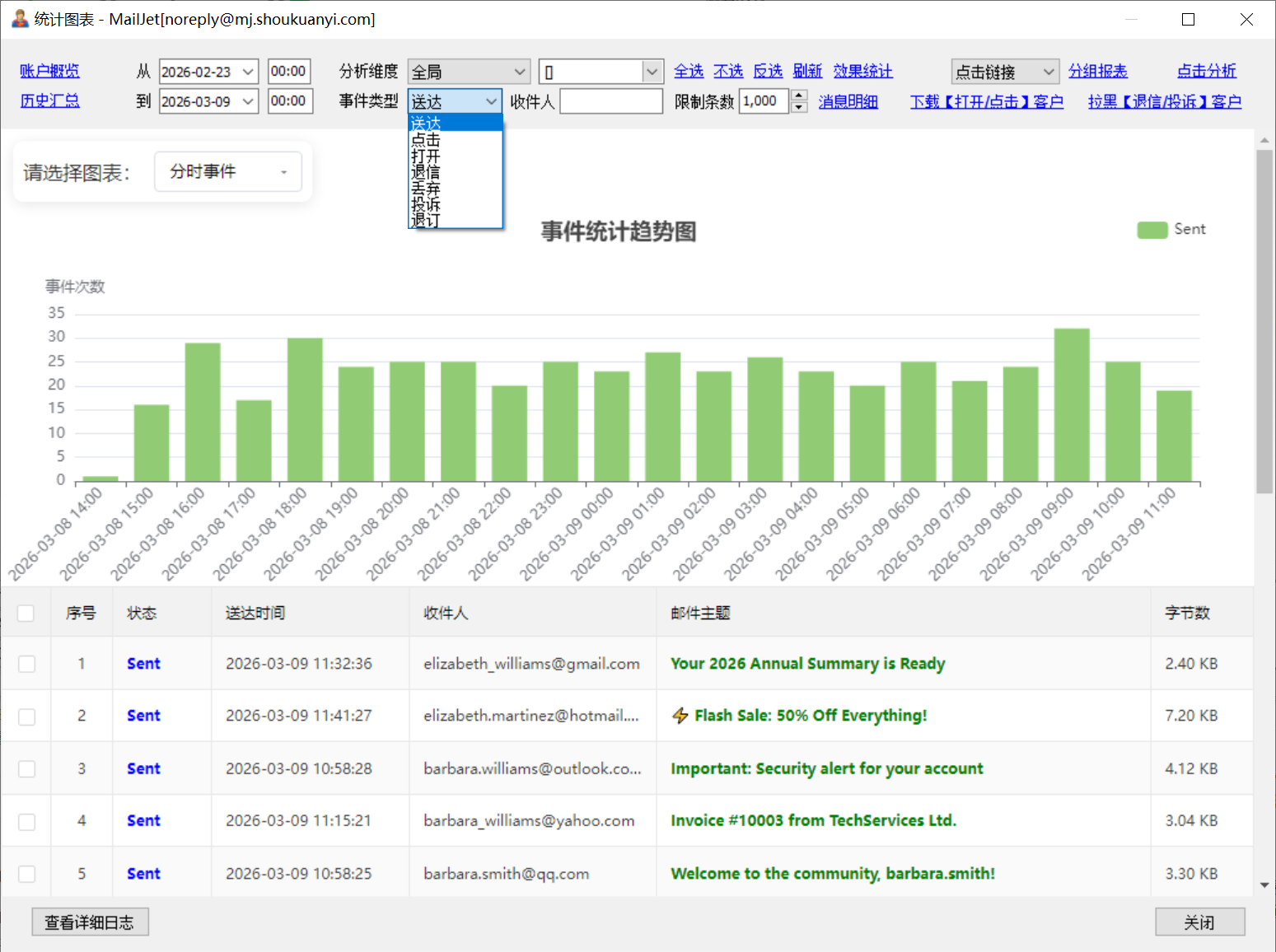Open the 账户概览 link
The width and height of the screenshot is (1276, 952).
point(49,72)
